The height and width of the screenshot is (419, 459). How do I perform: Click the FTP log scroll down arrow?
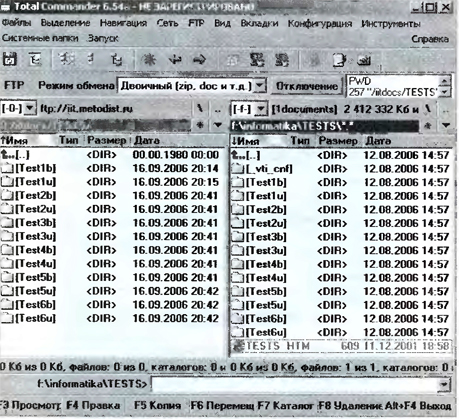pyautogui.click(x=445, y=91)
